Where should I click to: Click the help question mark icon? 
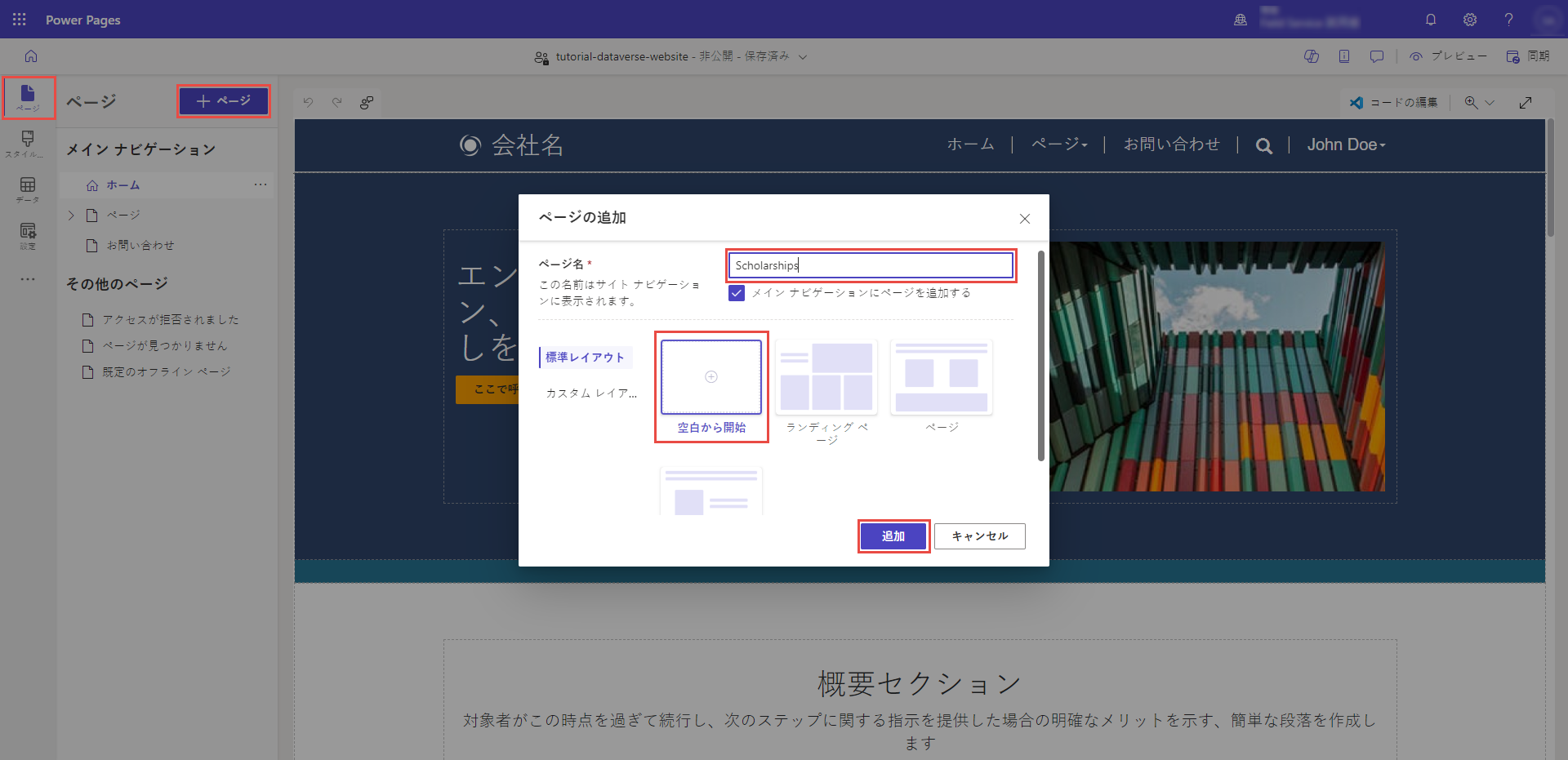[1508, 20]
